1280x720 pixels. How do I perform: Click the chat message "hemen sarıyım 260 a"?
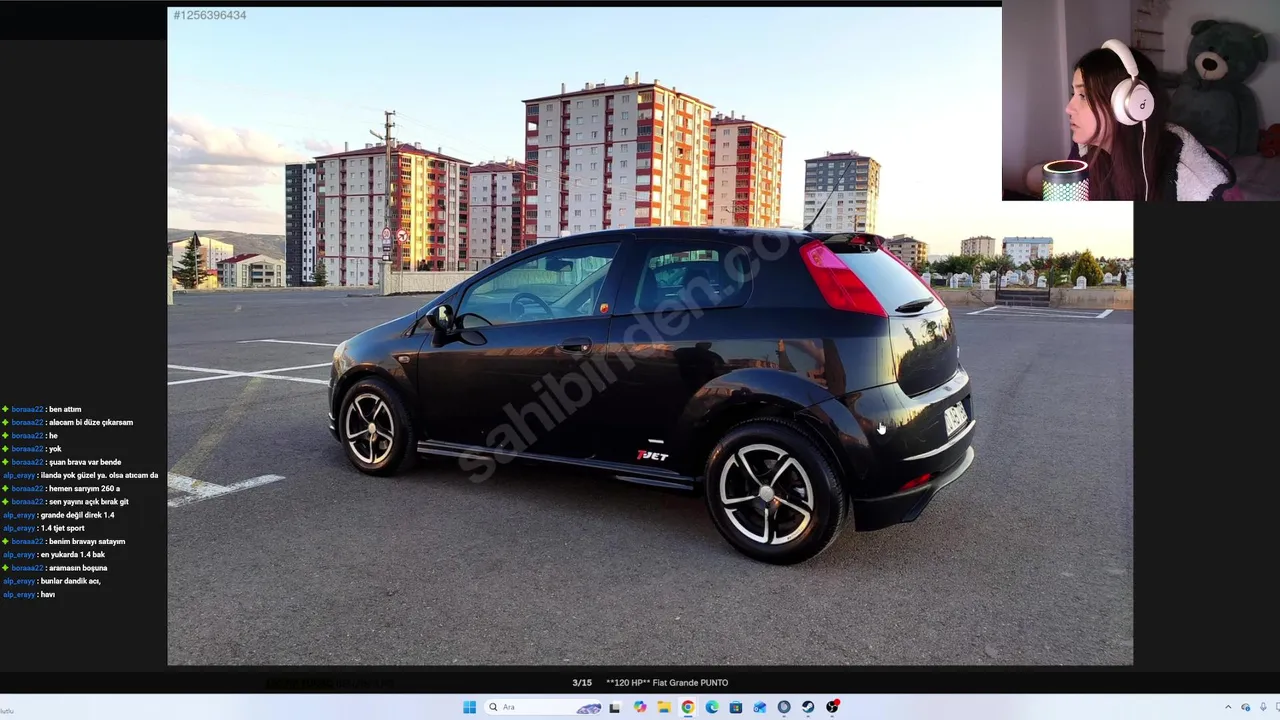[x=84, y=488]
